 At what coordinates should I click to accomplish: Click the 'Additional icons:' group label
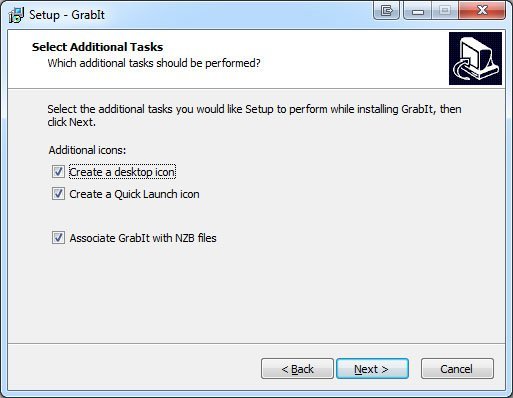[87, 150]
